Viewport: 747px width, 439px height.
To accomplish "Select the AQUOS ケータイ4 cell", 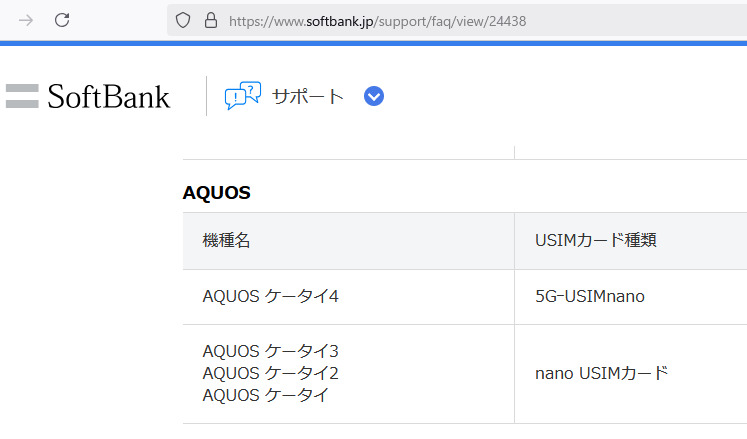I will point(270,297).
